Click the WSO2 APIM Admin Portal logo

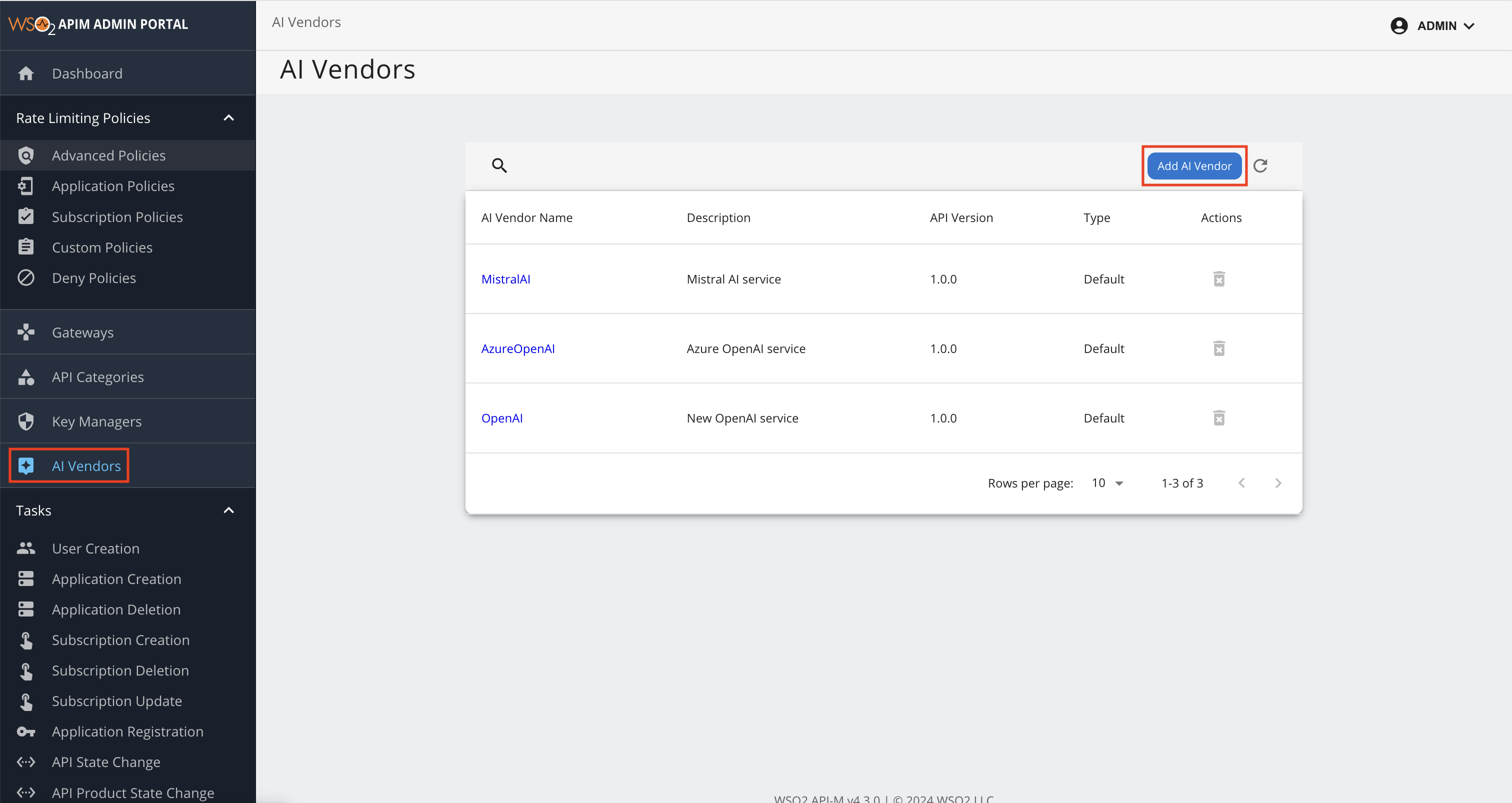coord(98,24)
